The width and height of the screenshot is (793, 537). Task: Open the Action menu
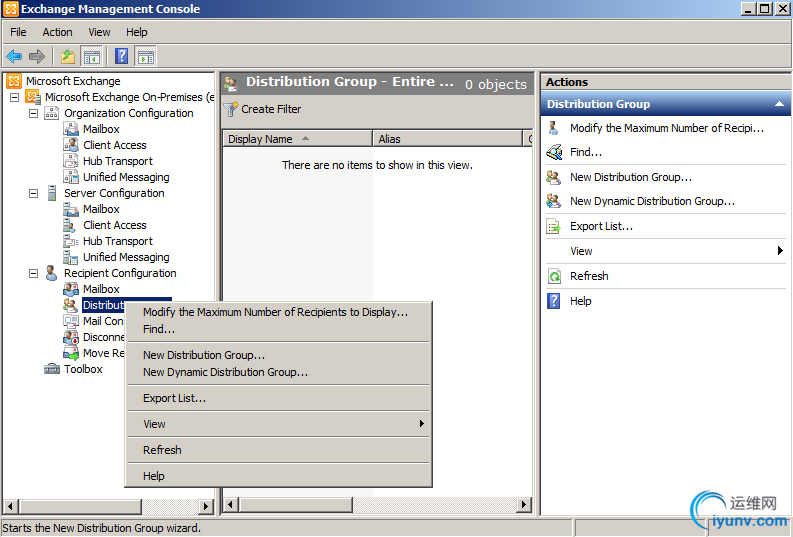(x=57, y=32)
